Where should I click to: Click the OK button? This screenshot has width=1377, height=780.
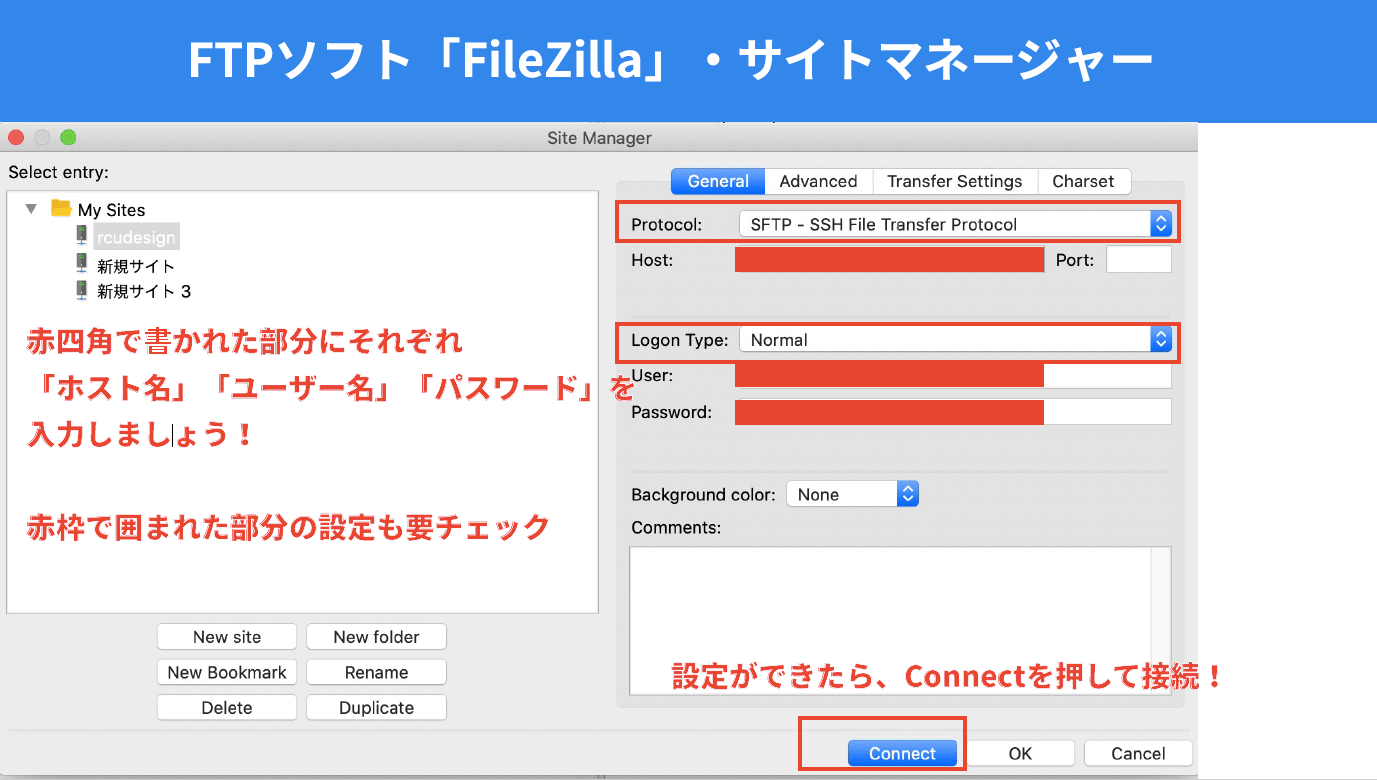(1020, 753)
